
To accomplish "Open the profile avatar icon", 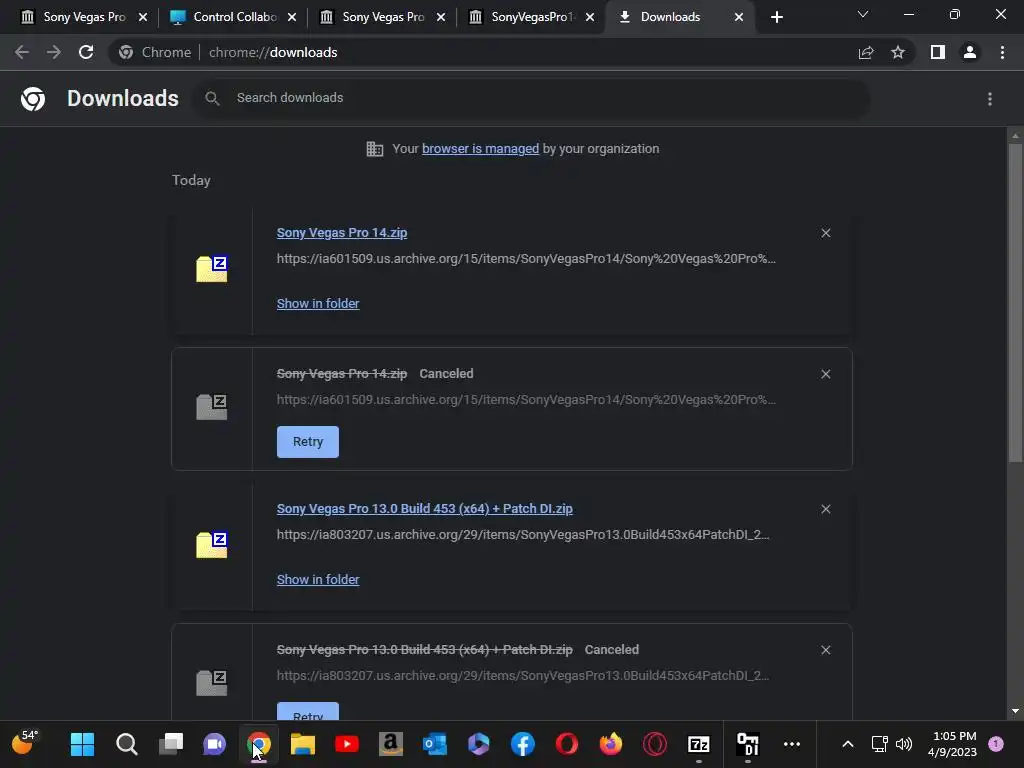I will (970, 52).
